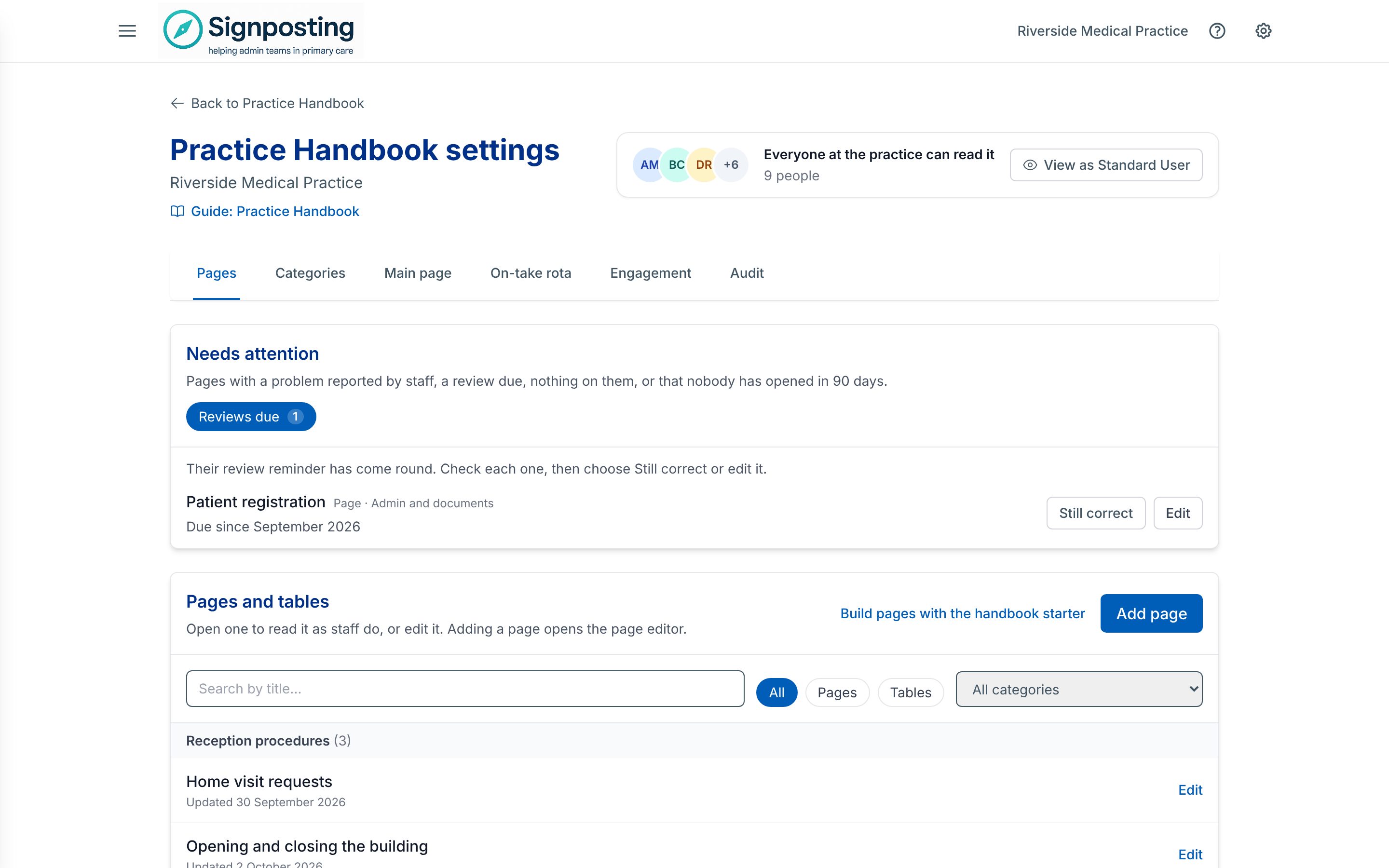Image resolution: width=1389 pixels, height=868 pixels.
Task: Open the Audit tab
Action: [x=747, y=273]
